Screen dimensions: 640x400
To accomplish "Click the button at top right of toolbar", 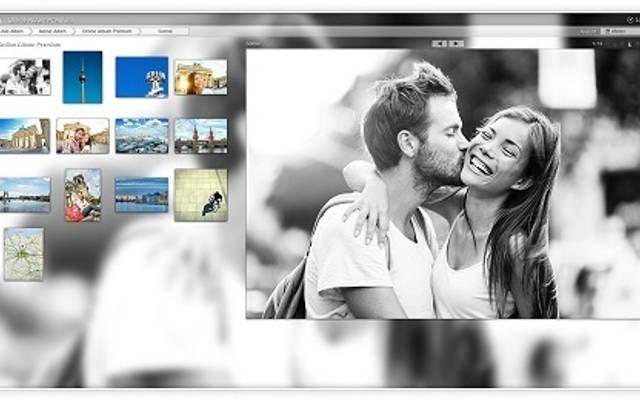I will [617, 31].
